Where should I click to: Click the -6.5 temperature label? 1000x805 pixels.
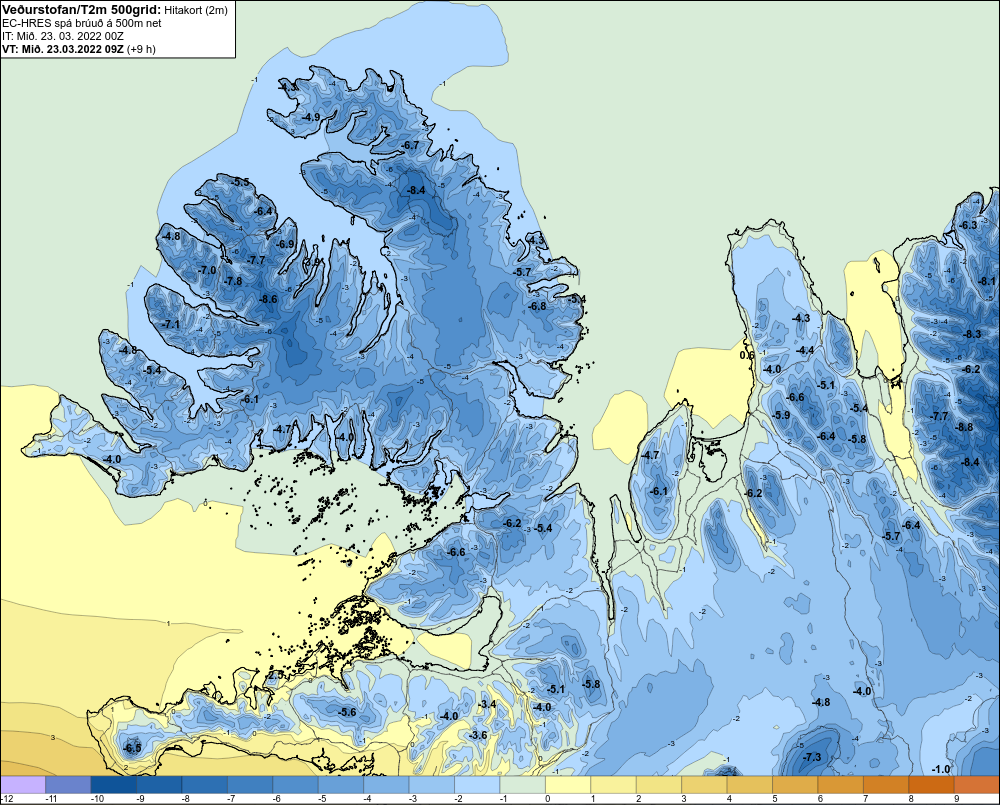point(132,748)
